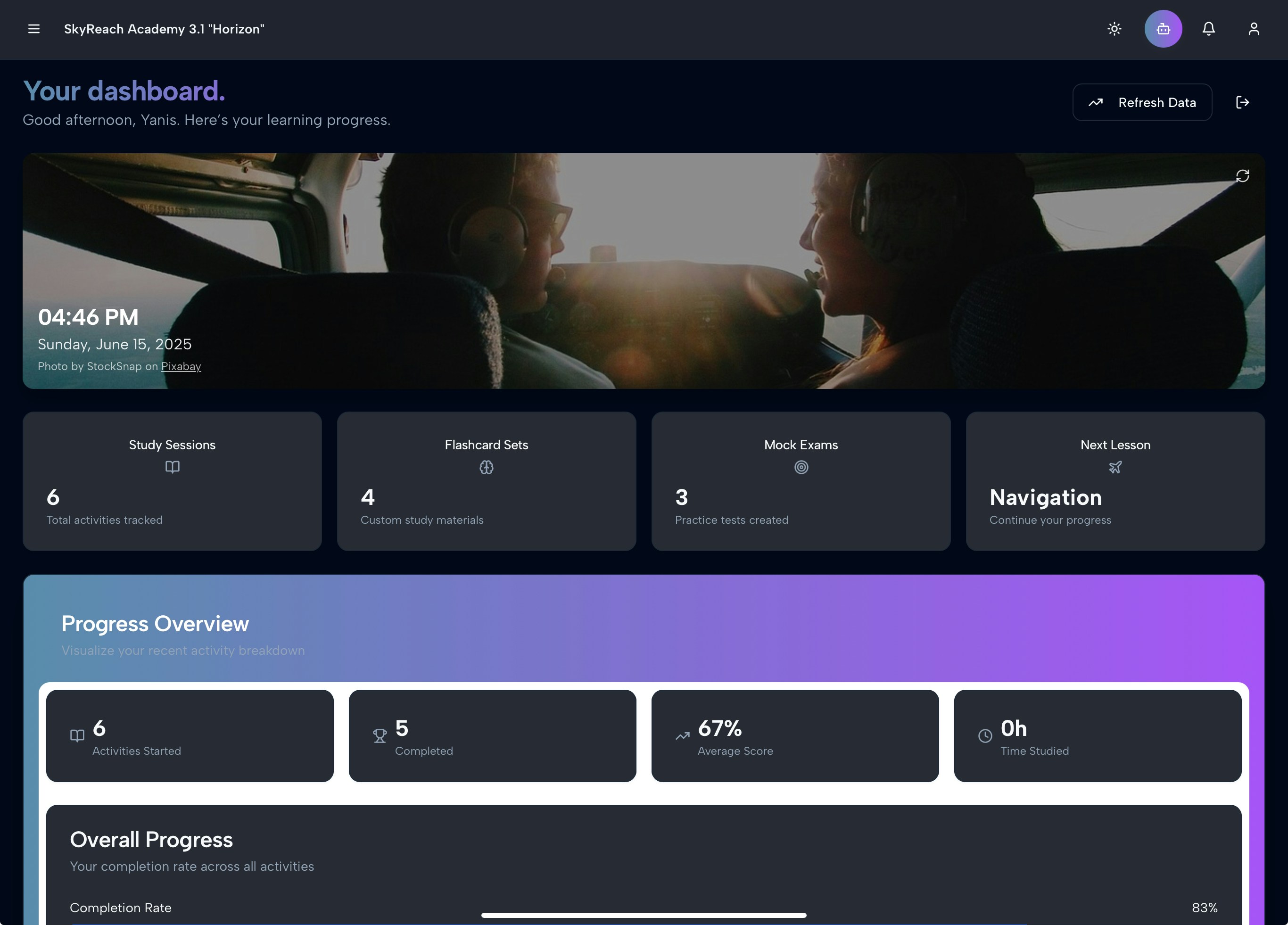The width and height of the screenshot is (1288, 925).
Task: Open the Pixabay photo credit link
Action: coord(181,366)
